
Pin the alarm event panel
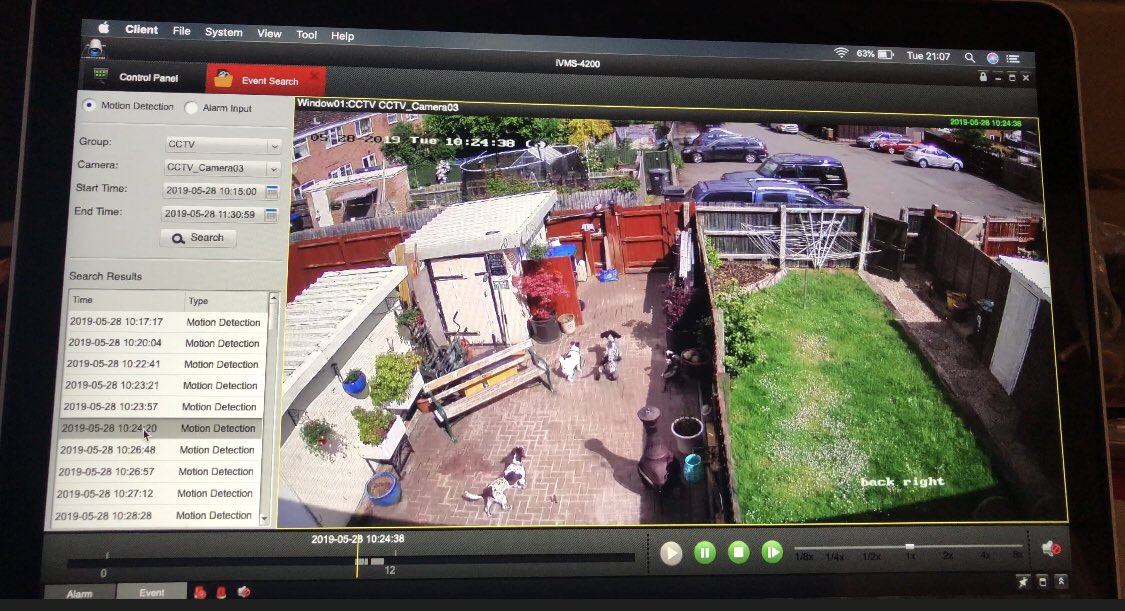pos(1022,582)
